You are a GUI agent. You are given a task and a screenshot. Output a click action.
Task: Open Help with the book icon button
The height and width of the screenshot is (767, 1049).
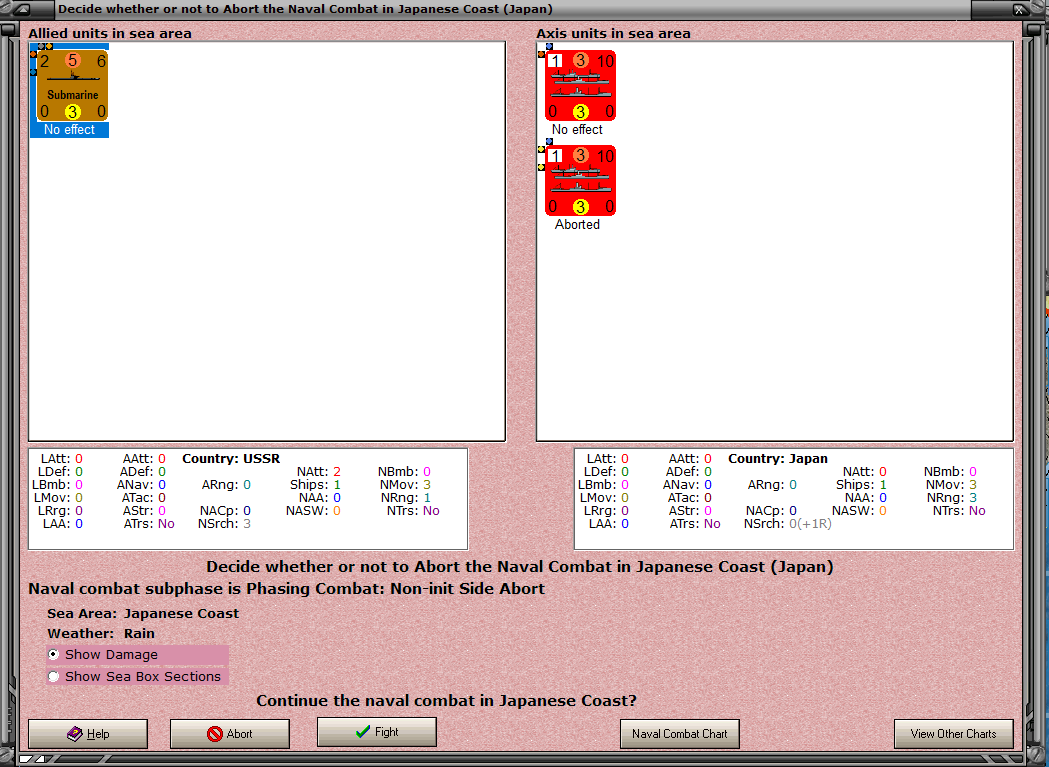[x=88, y=734]
